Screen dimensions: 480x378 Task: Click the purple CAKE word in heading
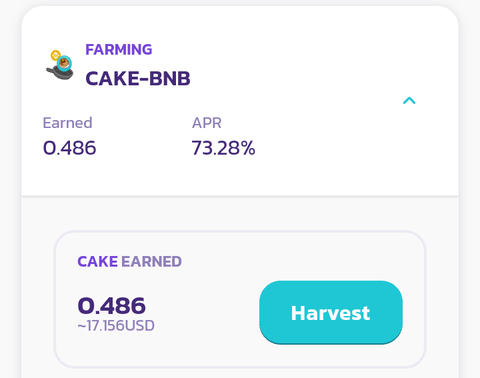click(x=98, y=262)
